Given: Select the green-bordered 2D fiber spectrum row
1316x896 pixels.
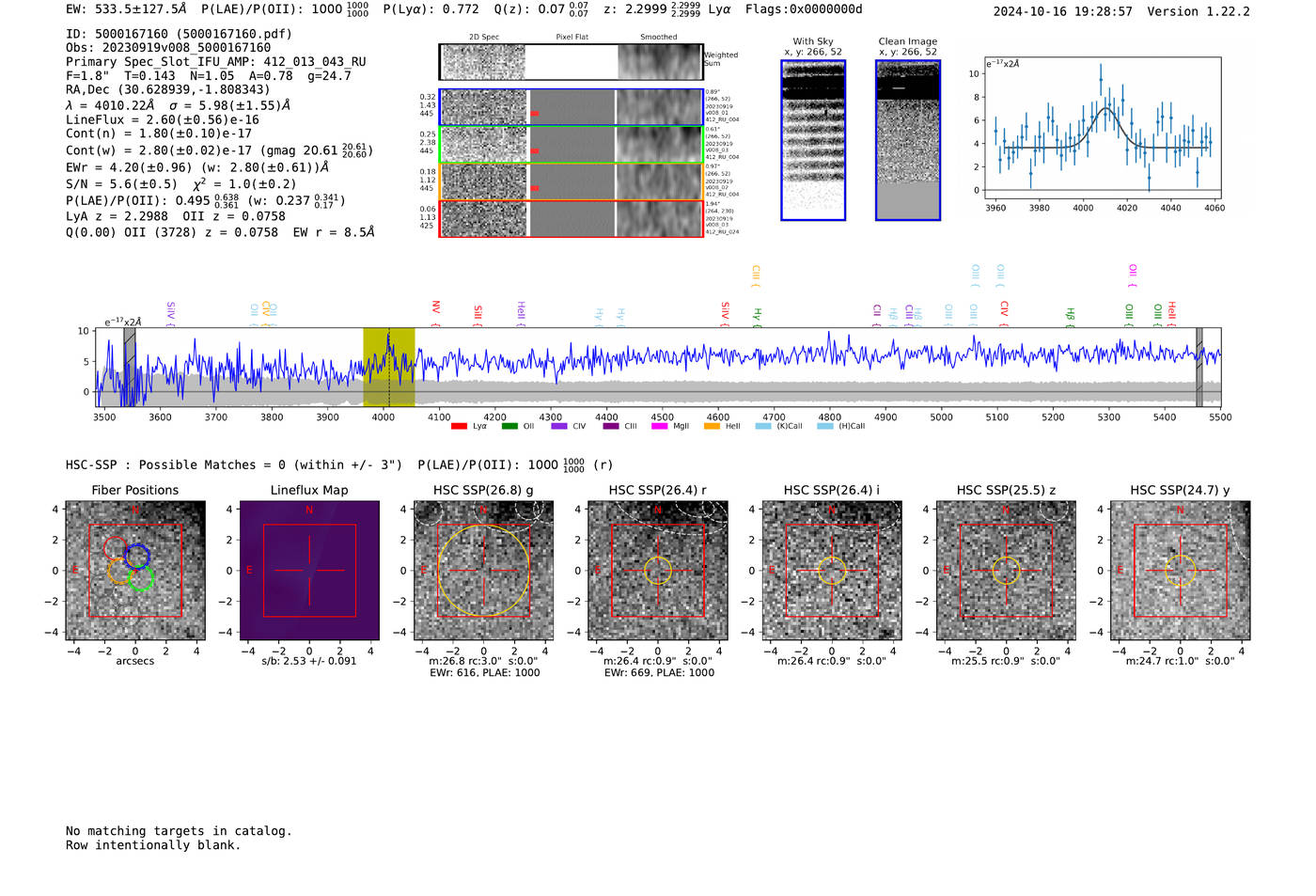Looking at the screenshot, I should (572, 145).
